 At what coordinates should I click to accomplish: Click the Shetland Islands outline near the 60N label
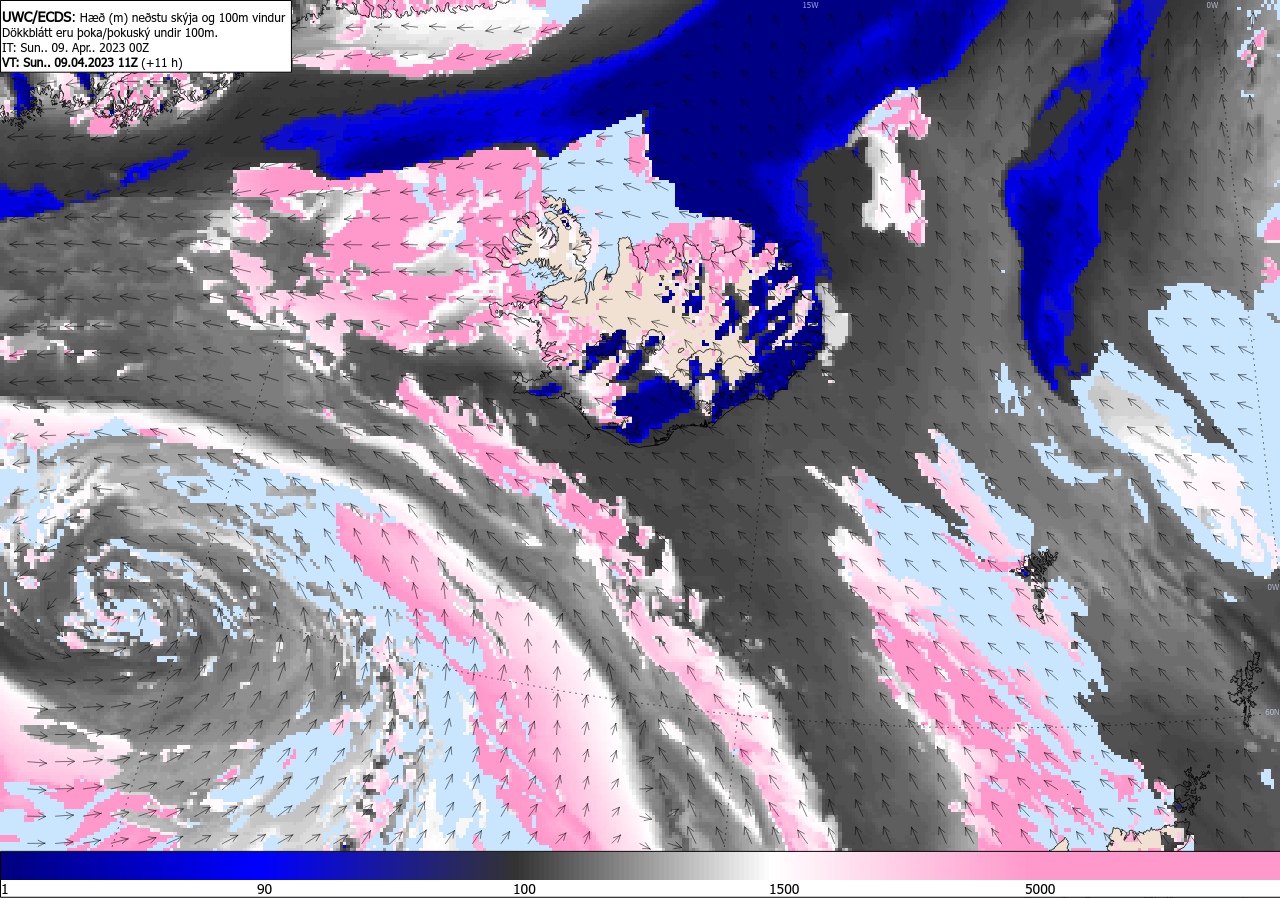pyautogui.click(x=1246, y=690)
